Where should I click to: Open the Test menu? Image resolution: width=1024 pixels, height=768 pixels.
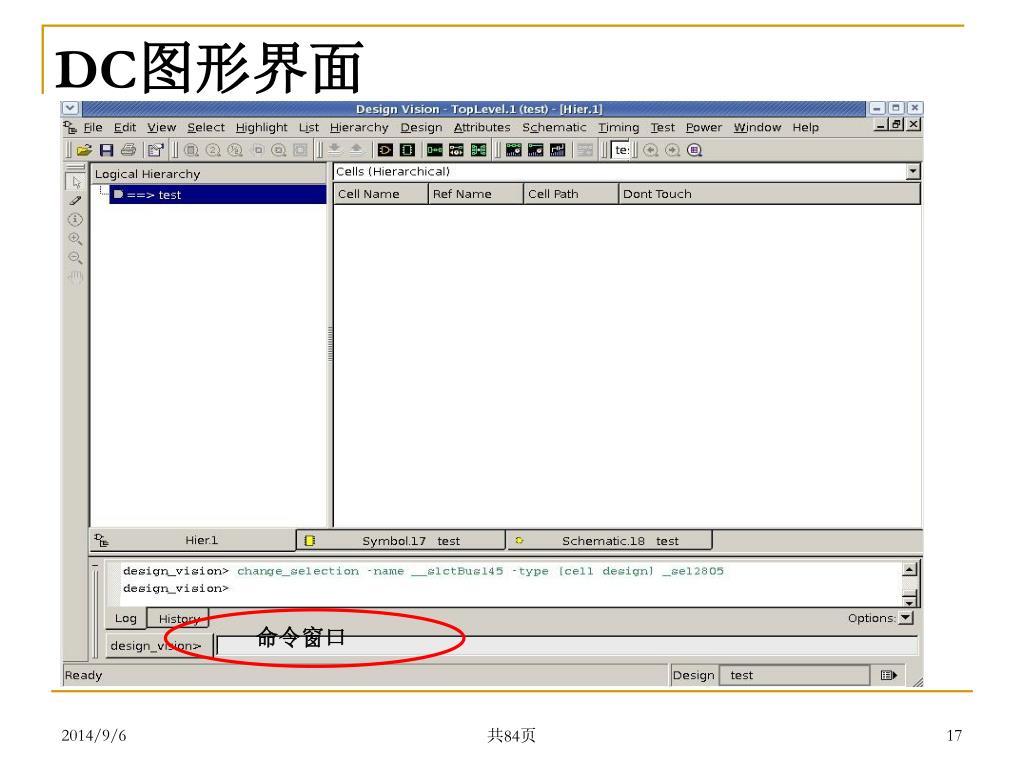coord(662,127)
